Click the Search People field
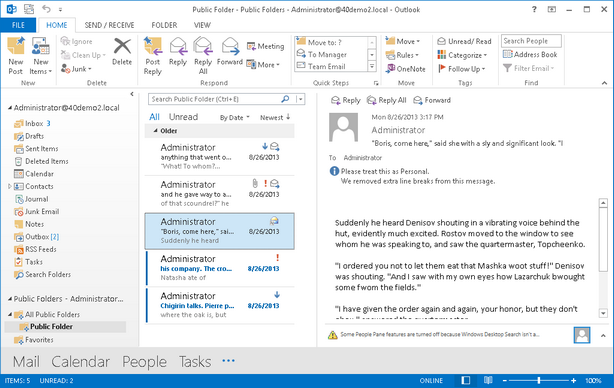Screen dimensions: 614x388 531,41
